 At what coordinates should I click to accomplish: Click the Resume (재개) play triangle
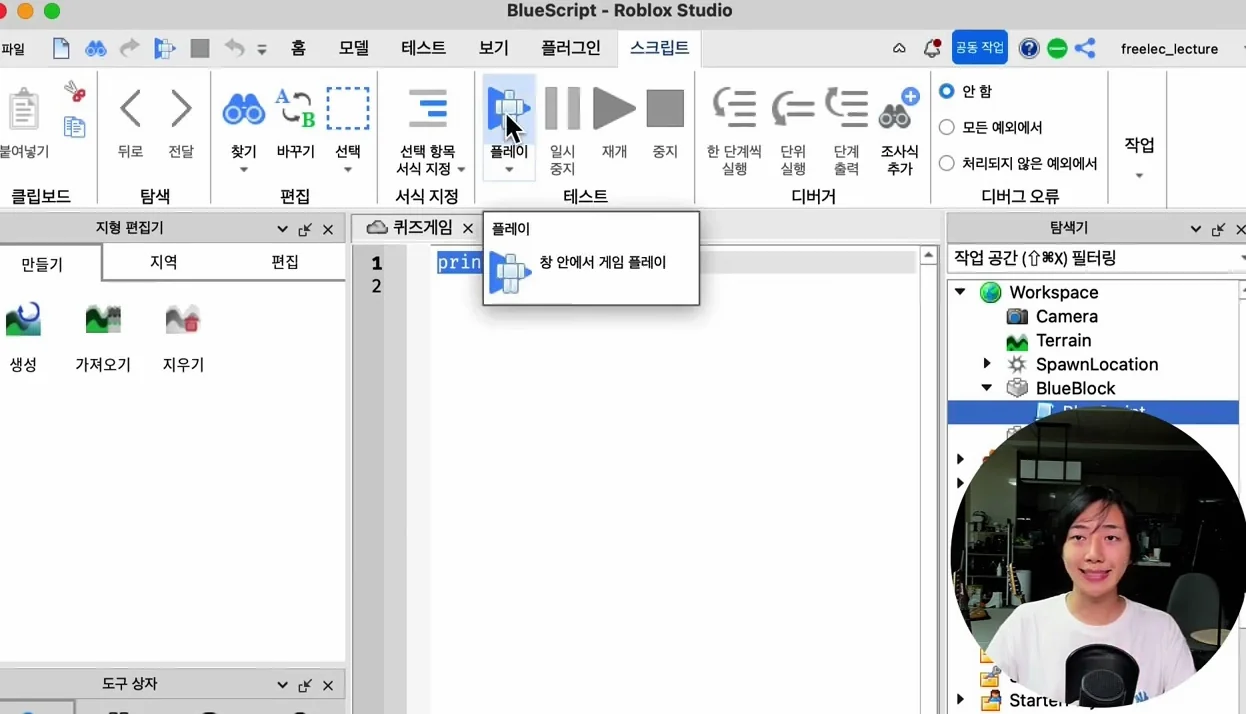614,108
